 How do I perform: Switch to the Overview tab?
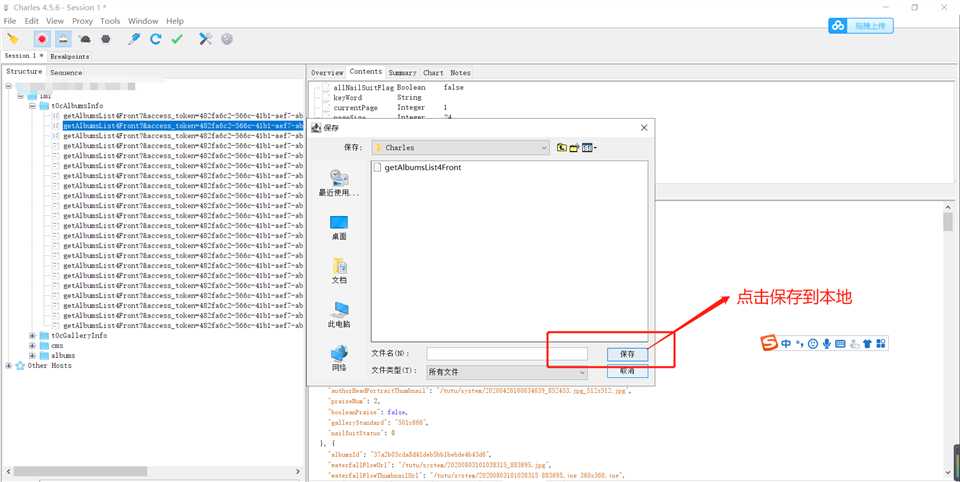327,72
